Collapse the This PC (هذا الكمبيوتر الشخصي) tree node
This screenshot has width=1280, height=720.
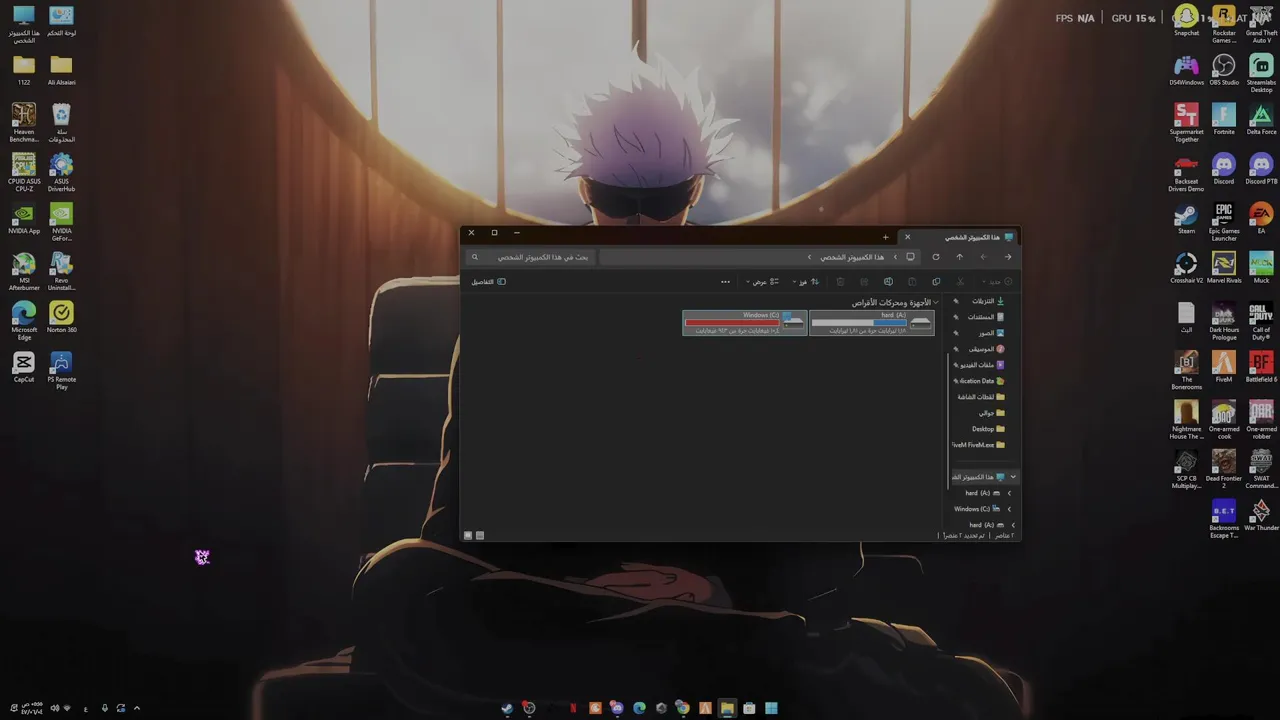[x=1013, y=477]
